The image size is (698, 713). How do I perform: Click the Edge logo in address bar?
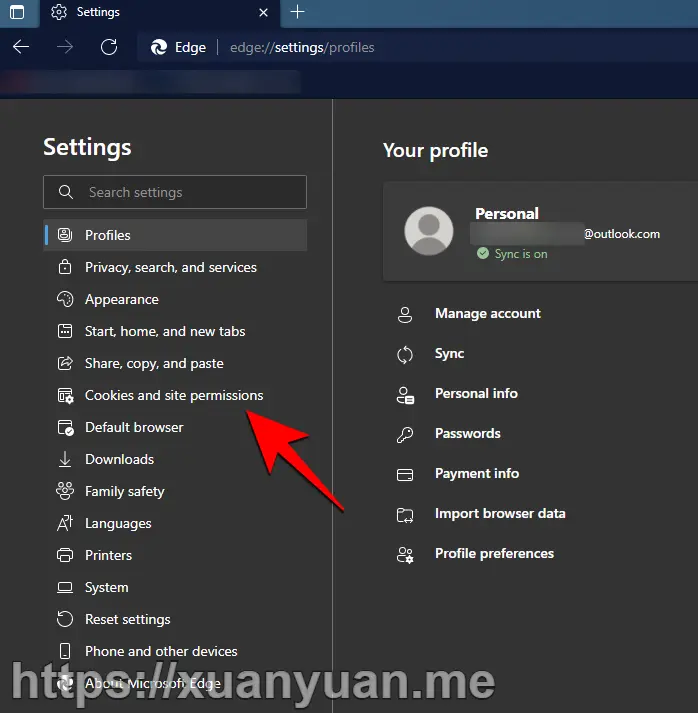point(159,47)
